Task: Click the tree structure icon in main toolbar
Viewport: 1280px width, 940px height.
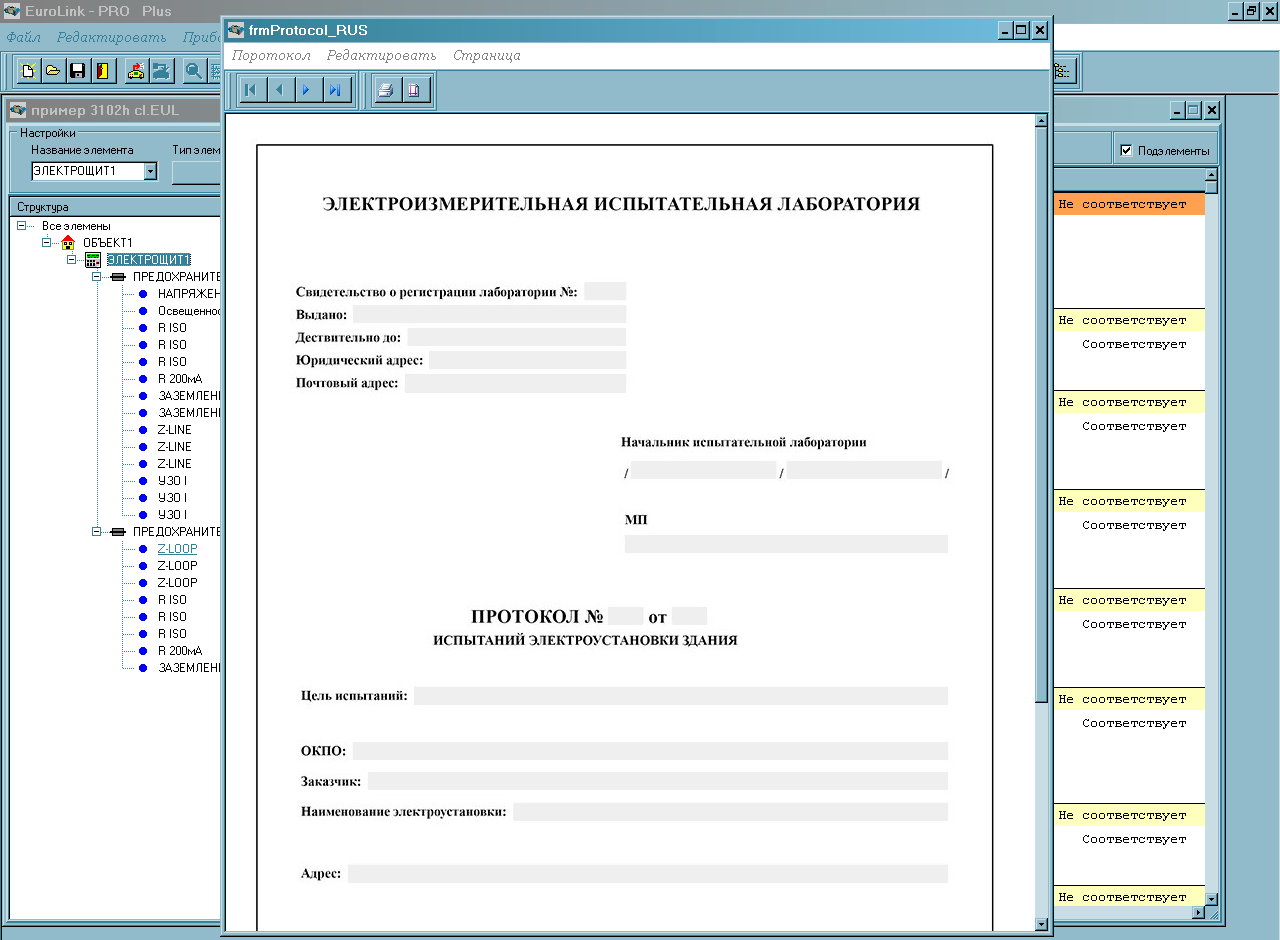Action: pyautogui.click(x=1062, y=71)
